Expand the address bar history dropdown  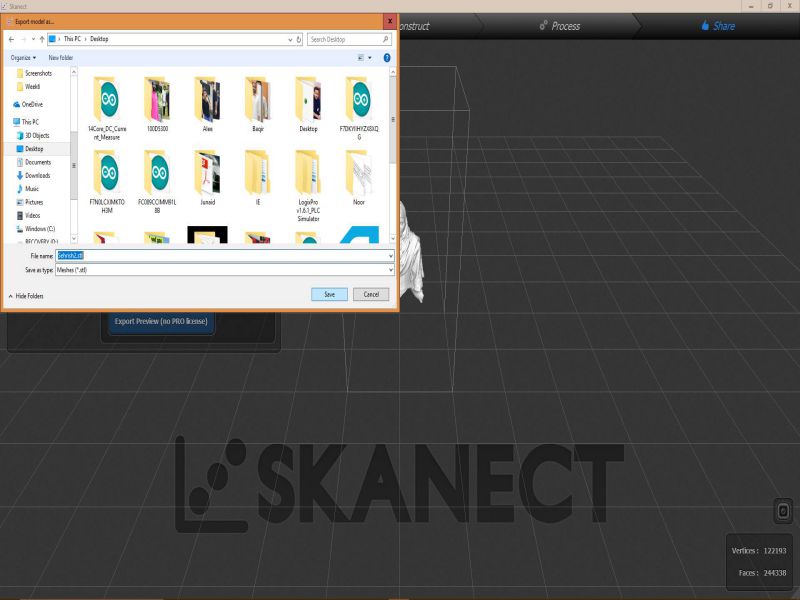pos(290,39)
